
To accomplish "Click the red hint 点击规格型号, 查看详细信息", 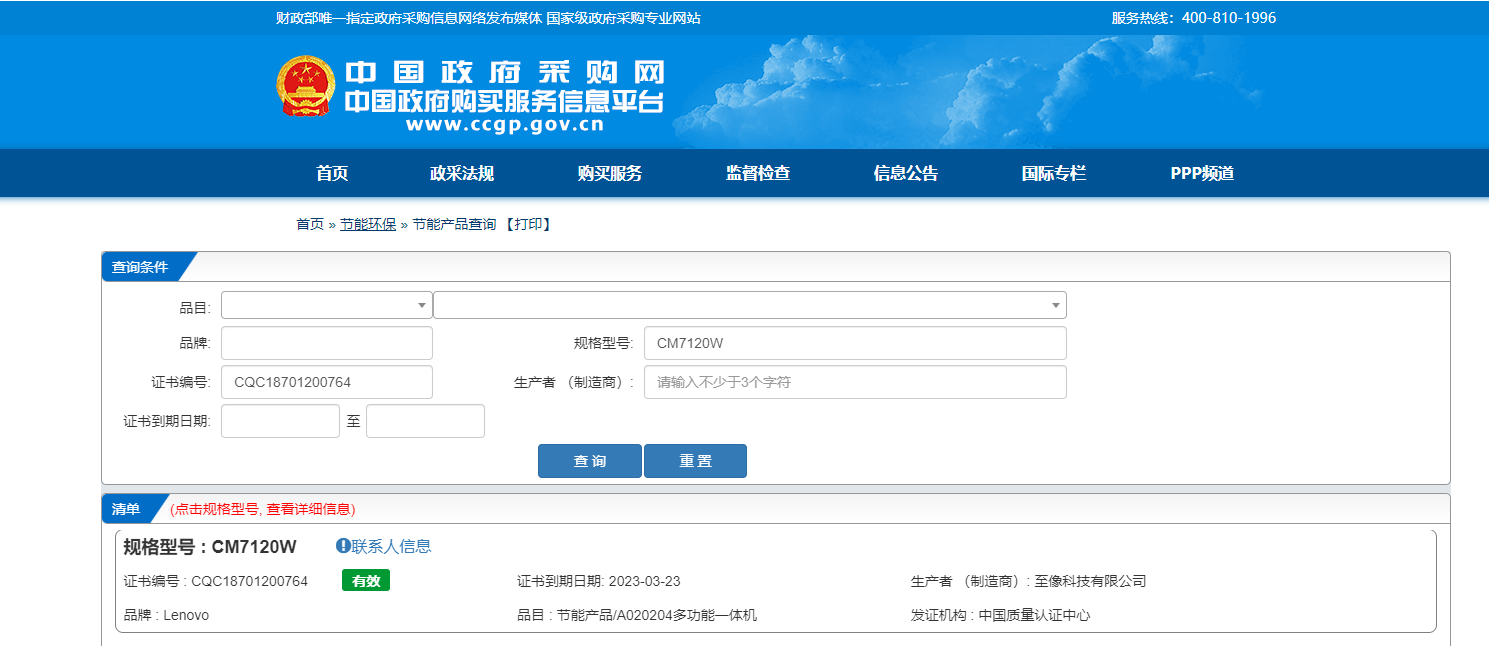I will tap(263, 509).
